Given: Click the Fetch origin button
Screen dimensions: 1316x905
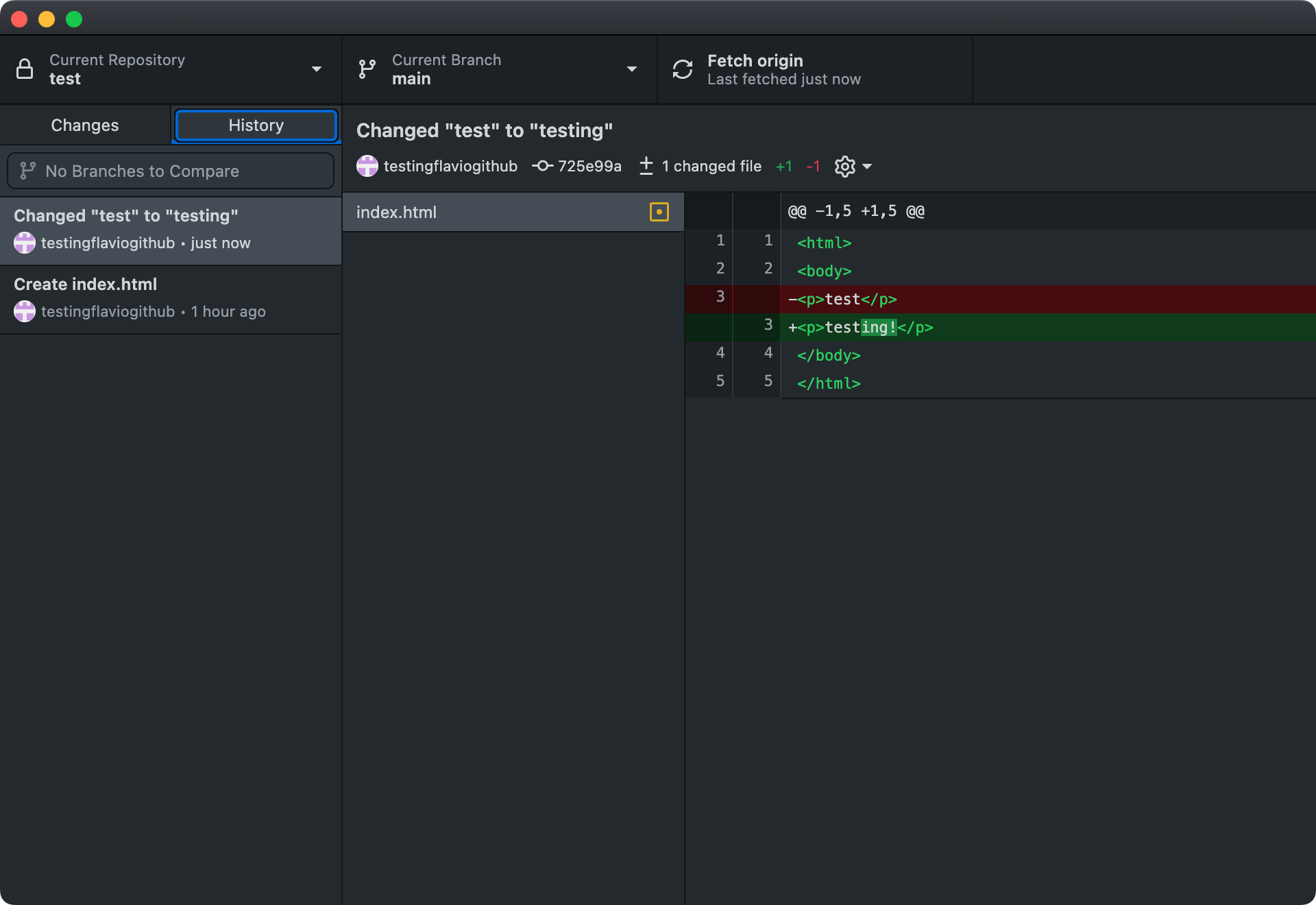Looking at the screenshot, I should click(784, 69).
